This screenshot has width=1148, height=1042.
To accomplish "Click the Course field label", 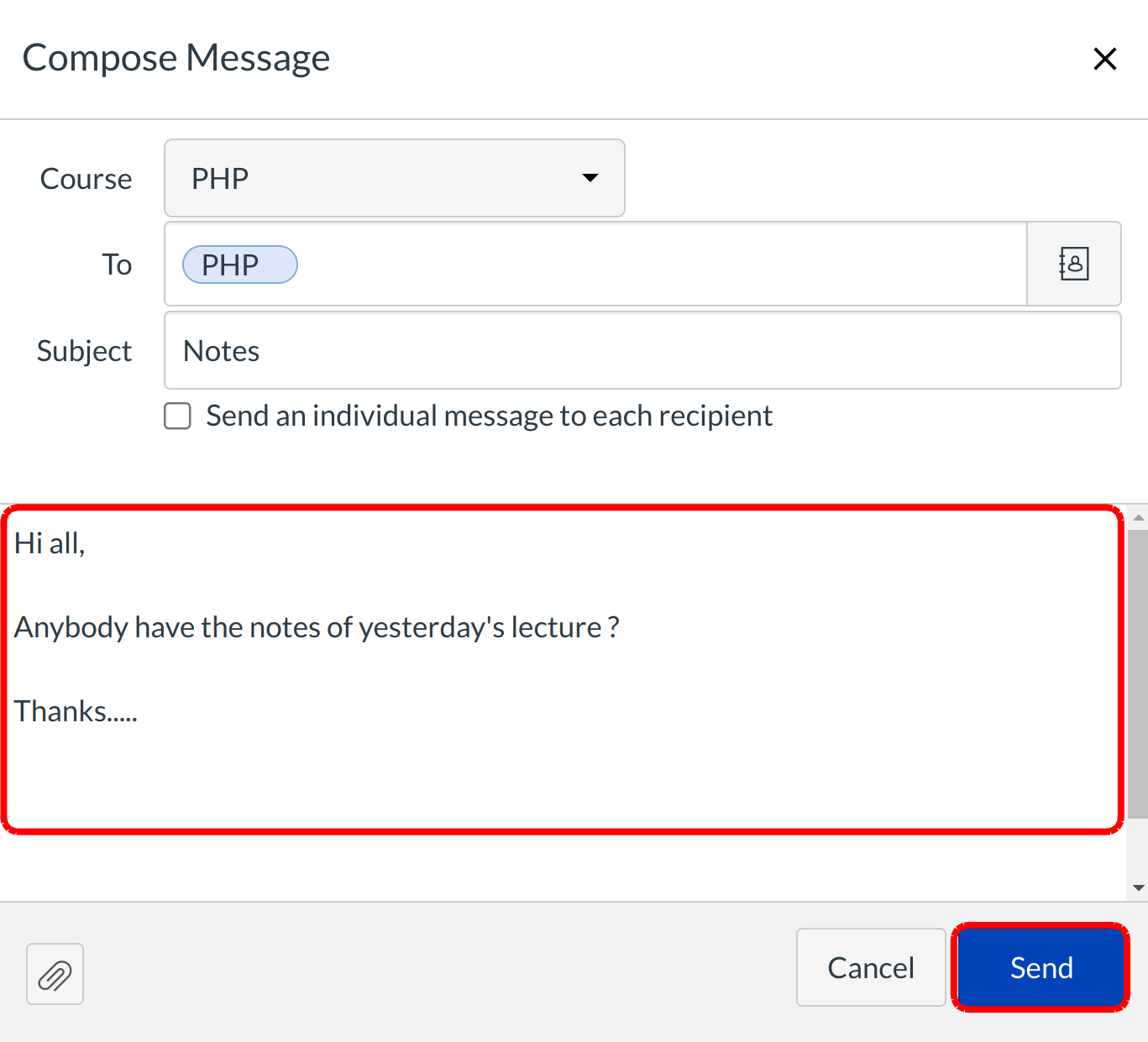I will point(86,179).
